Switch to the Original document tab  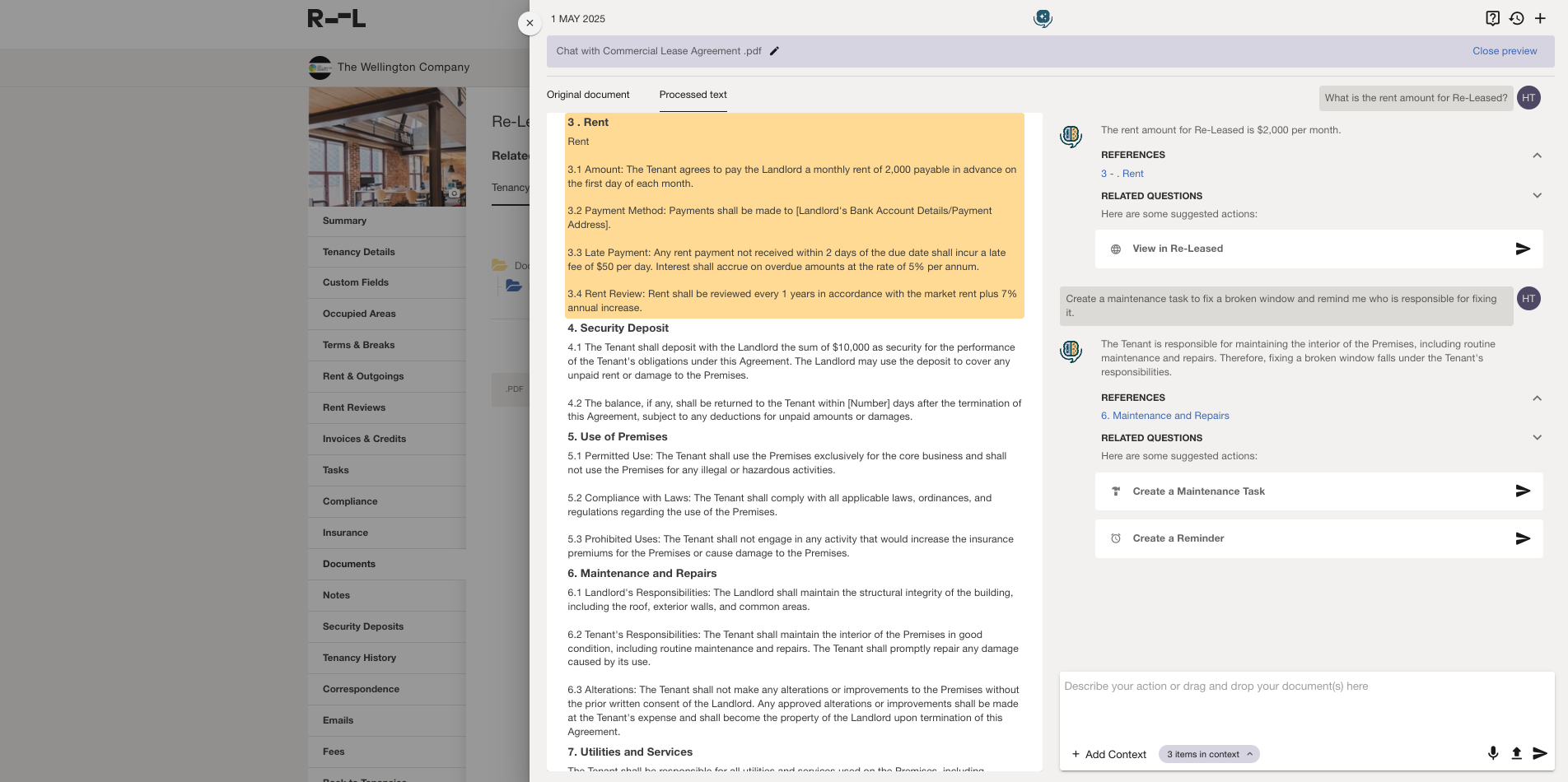[x=588, y=95]
